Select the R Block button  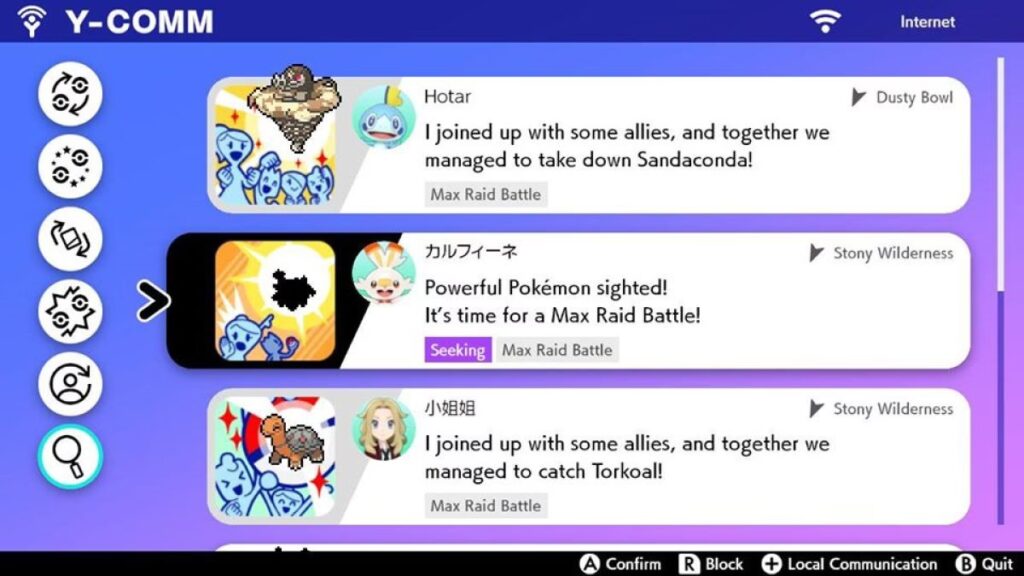pyautogui.click(x=711, y=564)
